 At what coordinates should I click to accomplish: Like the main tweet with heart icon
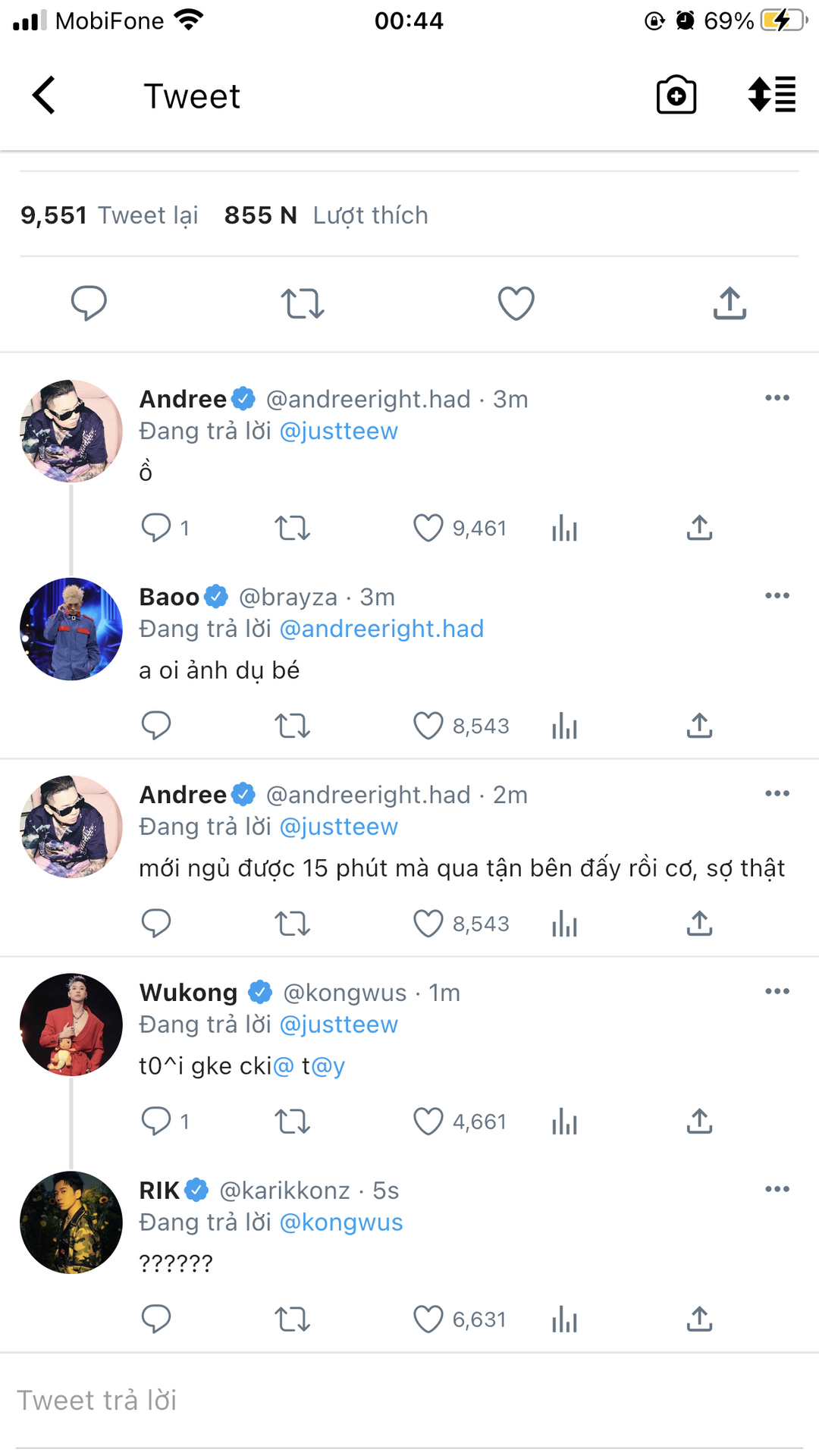[x=516, y=303]
